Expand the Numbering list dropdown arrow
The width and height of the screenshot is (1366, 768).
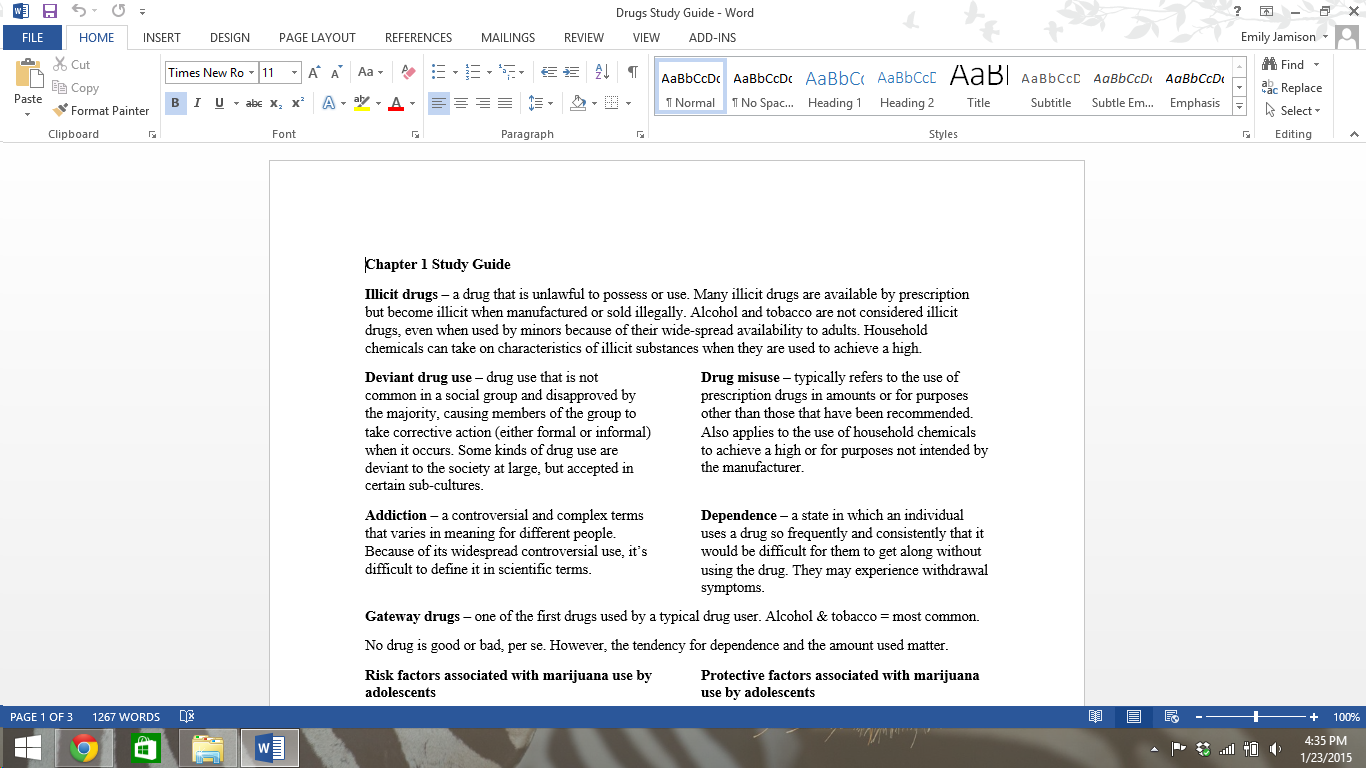click(489, 72)
